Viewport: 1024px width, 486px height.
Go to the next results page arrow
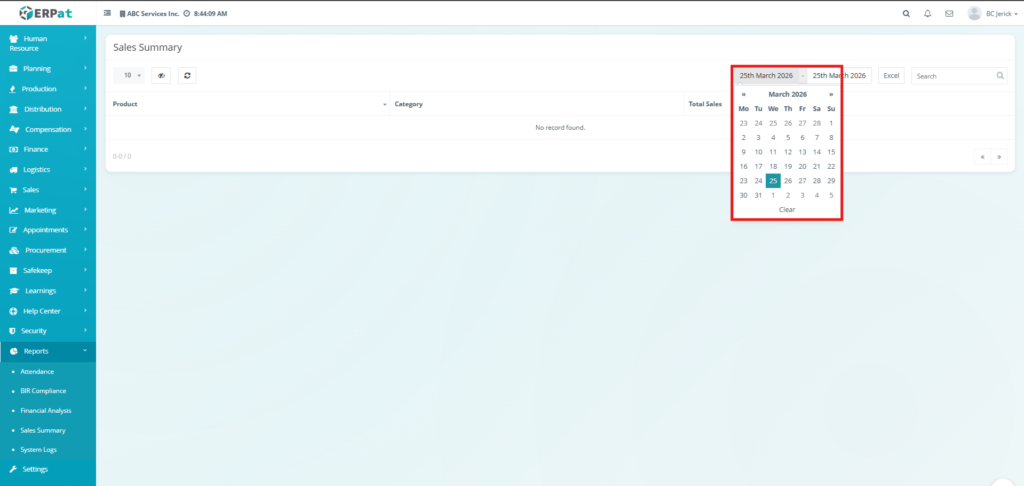point(998,157)
